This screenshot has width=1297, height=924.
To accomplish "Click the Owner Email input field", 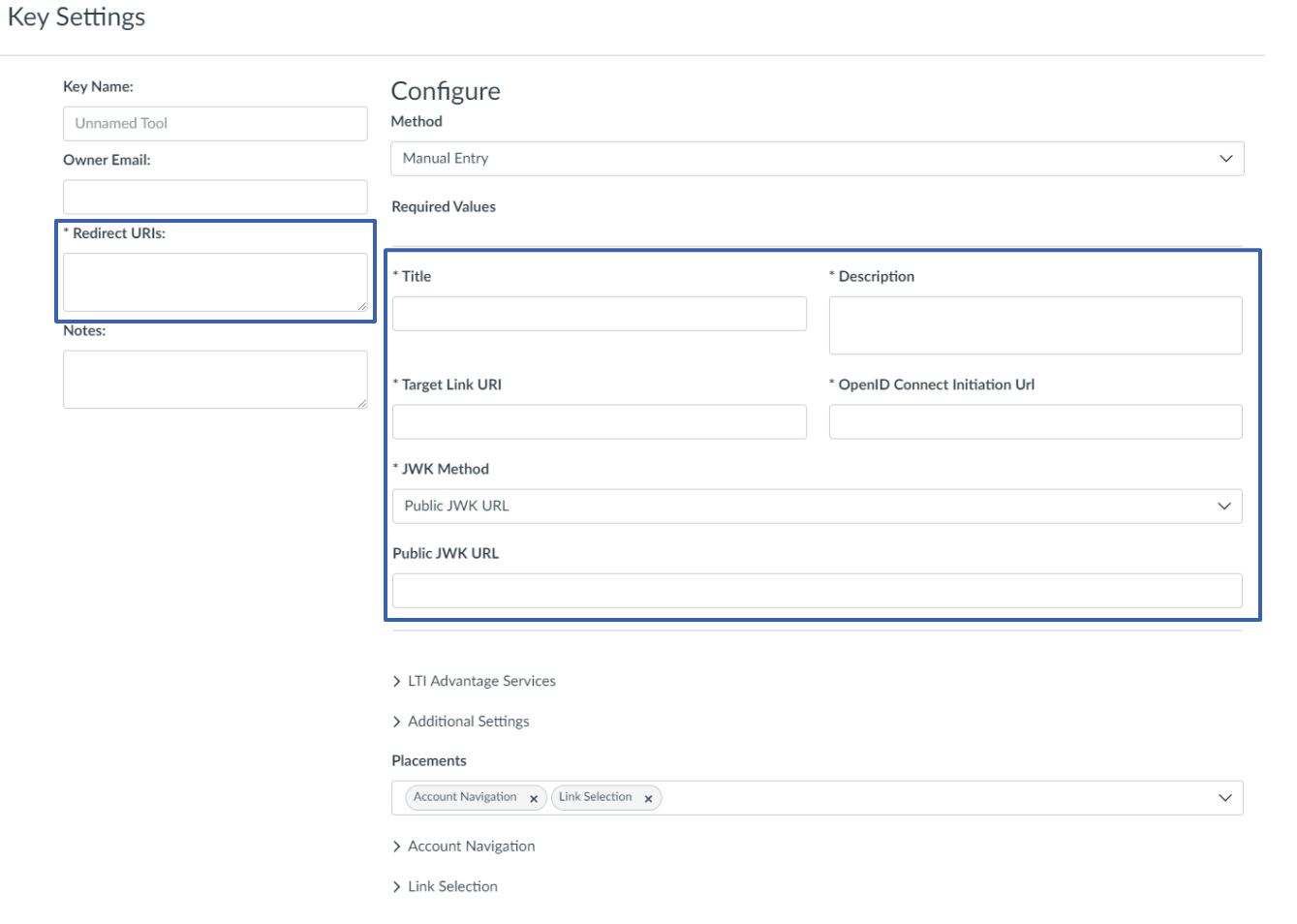I will pyautogui.click(x=215, y=197).
